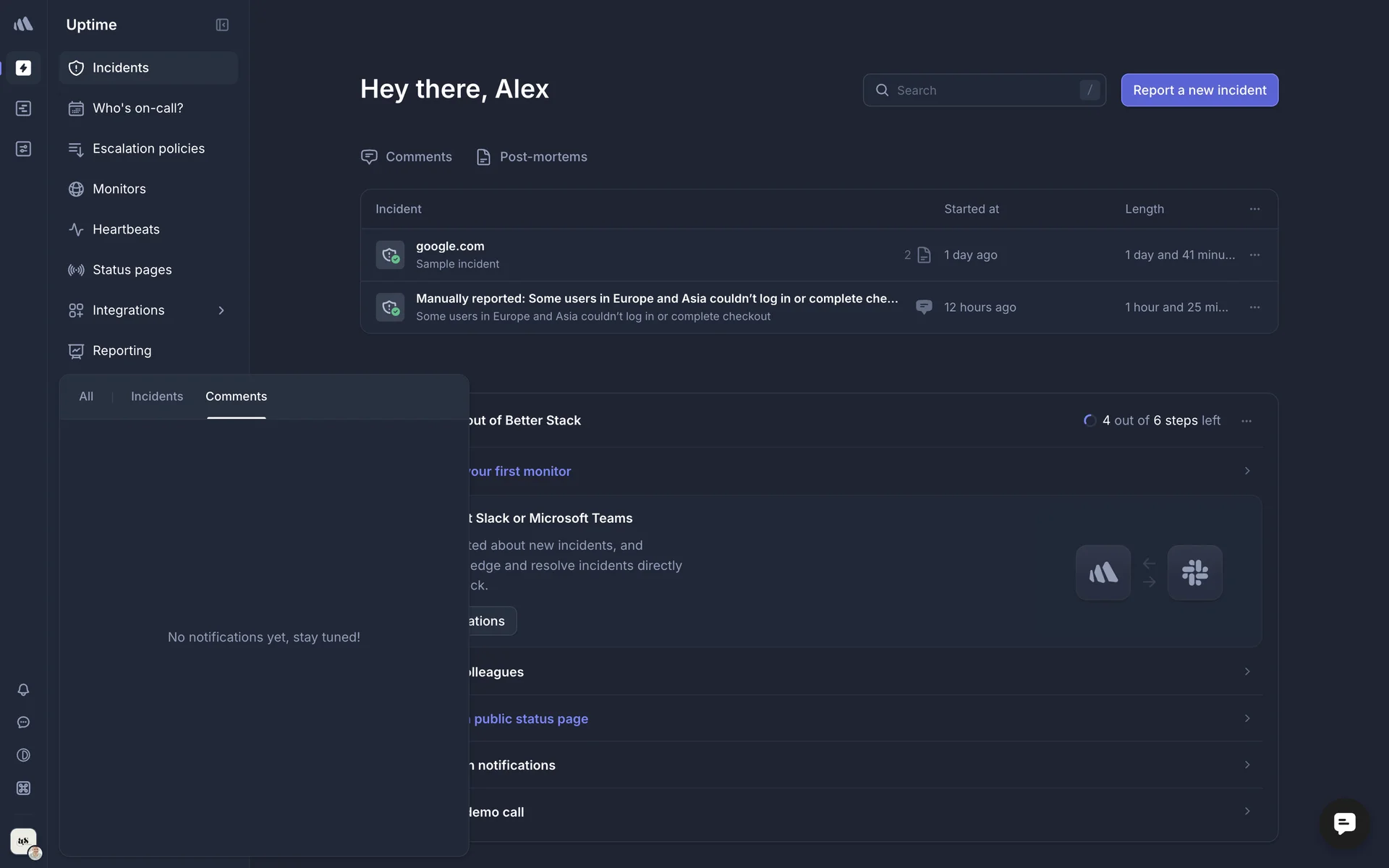Click Report a new incident button
This screenshot has width=1389, height=868.
click(1199, 90)
